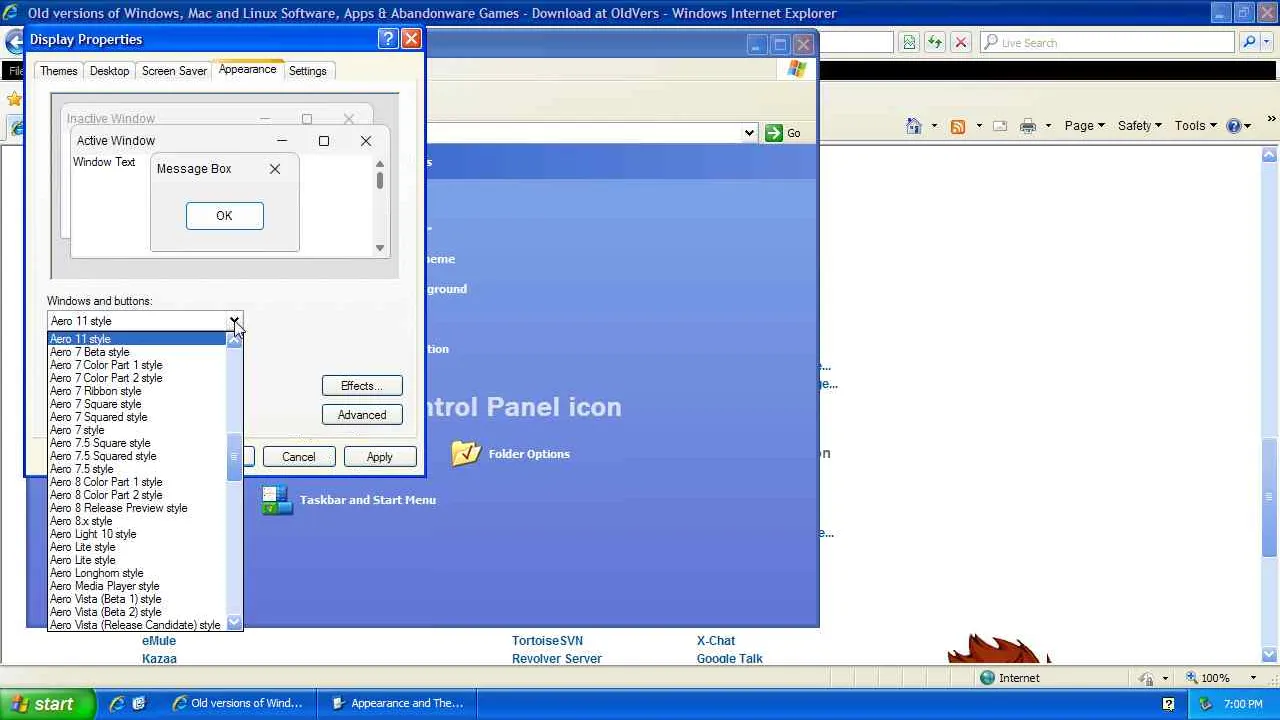Viewport: 1280px width, 720px height.
Task: Click the Taskbar and Start Menu icon
Action: [277, 500]
